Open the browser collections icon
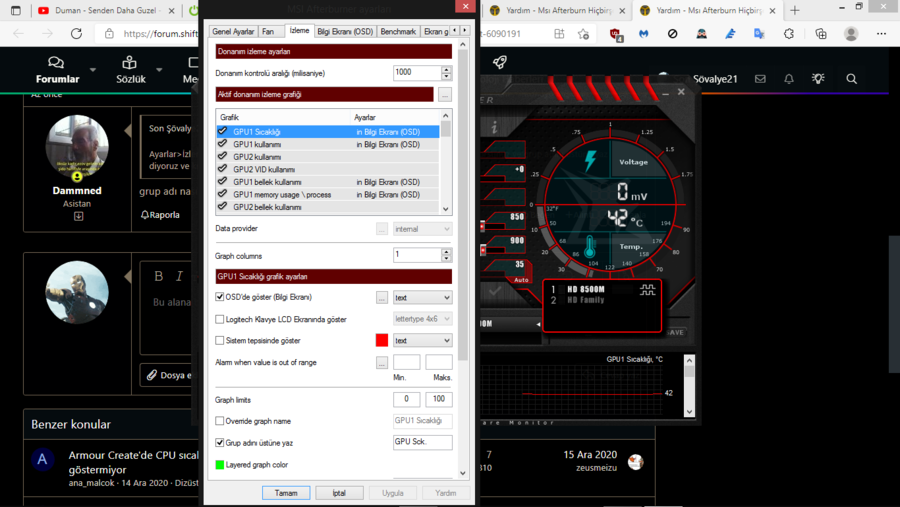 coord(821,34)
